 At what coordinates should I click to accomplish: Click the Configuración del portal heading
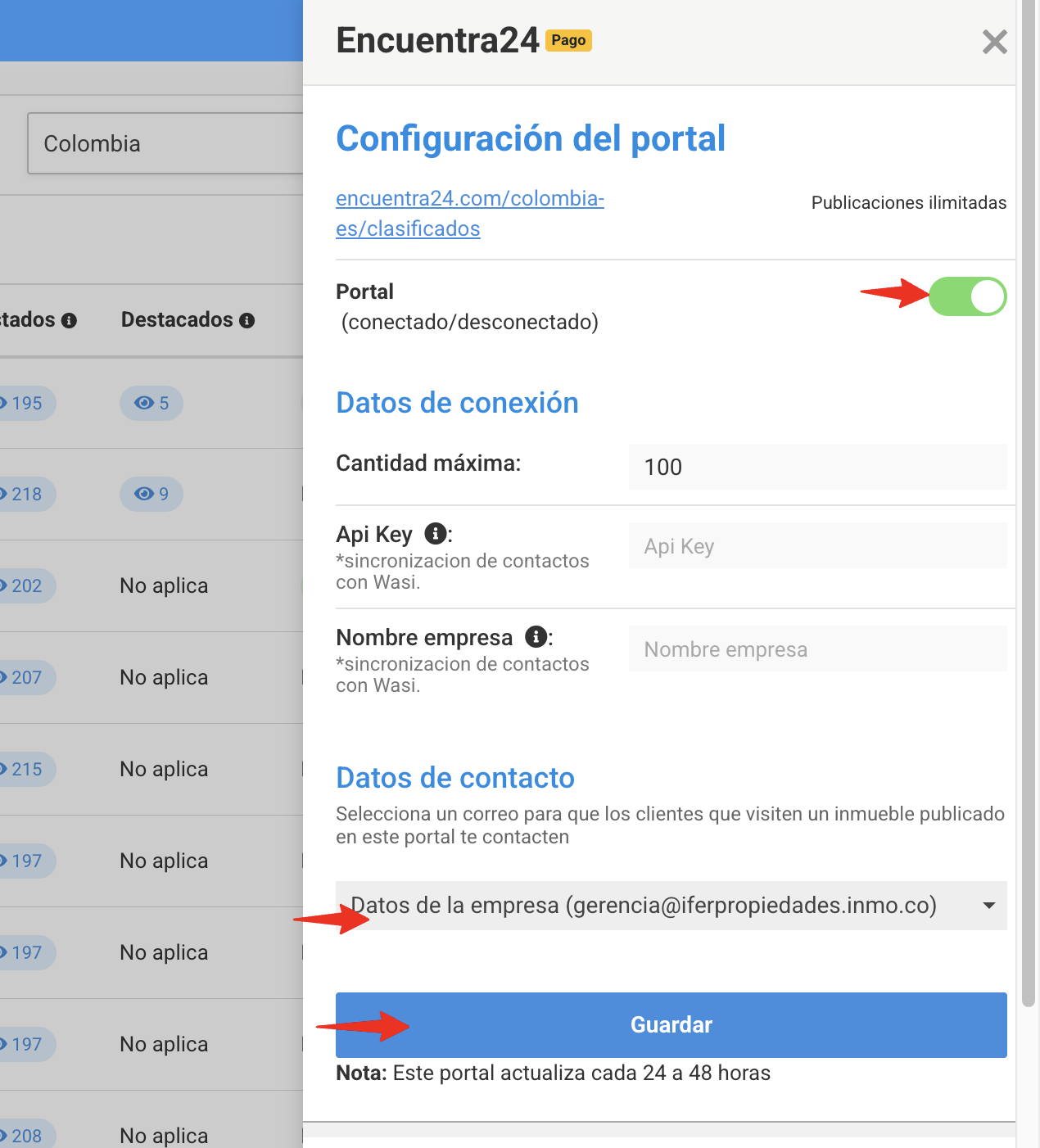(531, 138)
